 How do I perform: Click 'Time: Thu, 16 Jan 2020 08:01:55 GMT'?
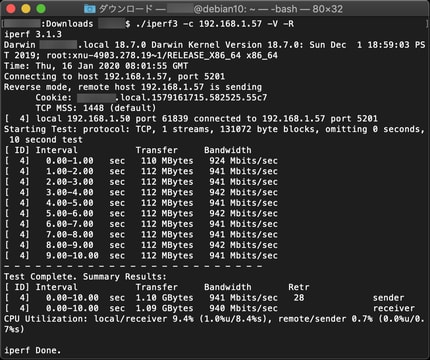click(96, 66)
